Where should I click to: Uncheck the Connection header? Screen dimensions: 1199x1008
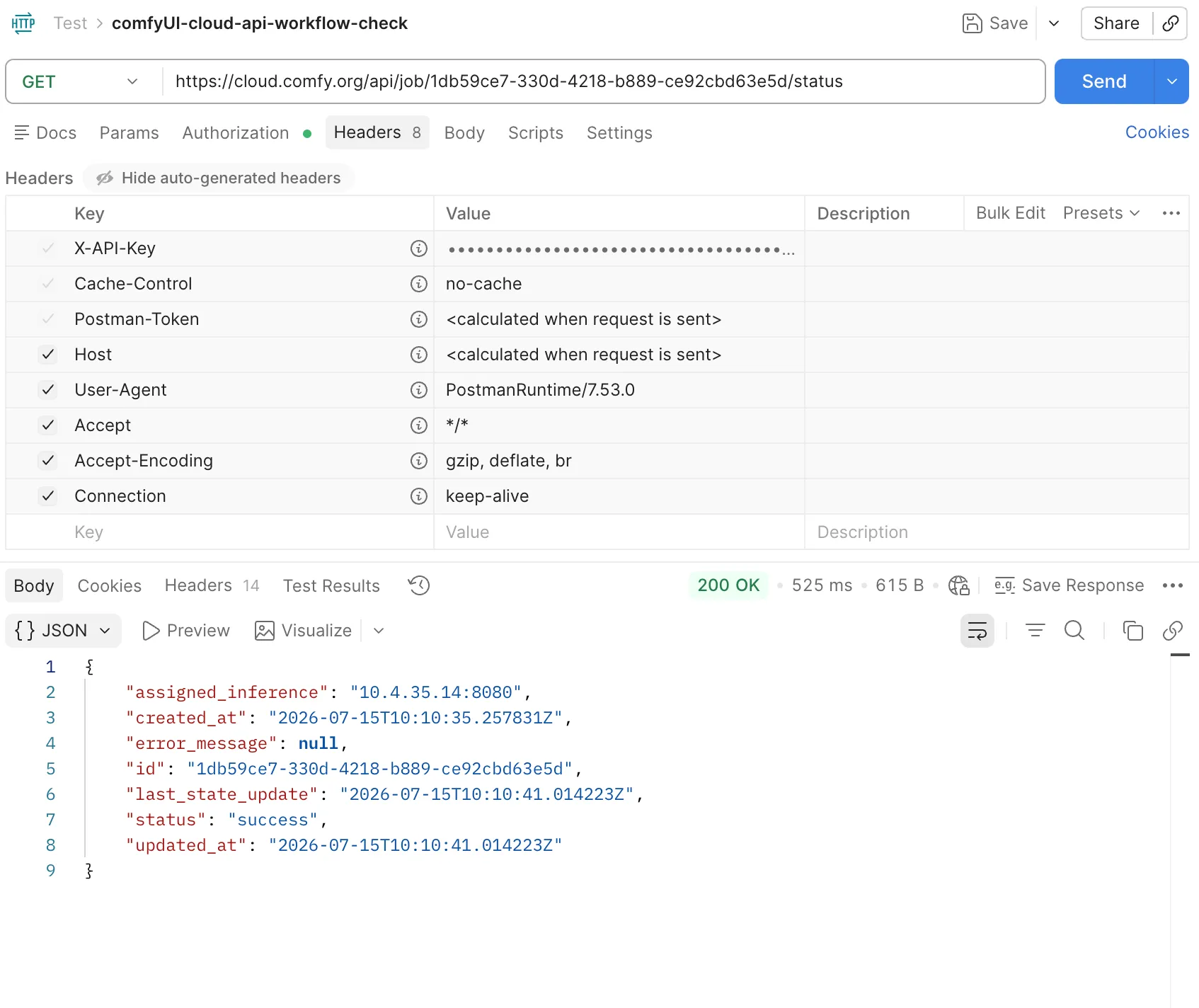pyautogui.click(x=48, y=496)
